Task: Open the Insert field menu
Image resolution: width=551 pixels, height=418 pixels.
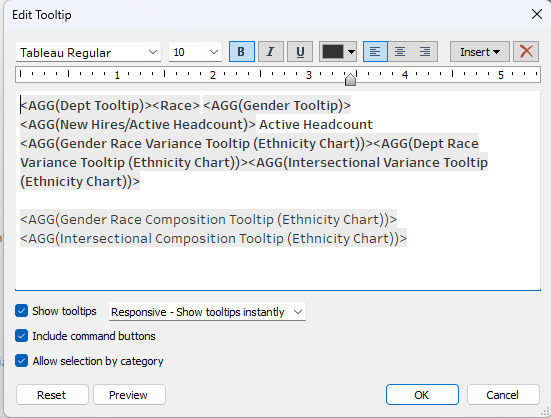Action: [480, 52]
